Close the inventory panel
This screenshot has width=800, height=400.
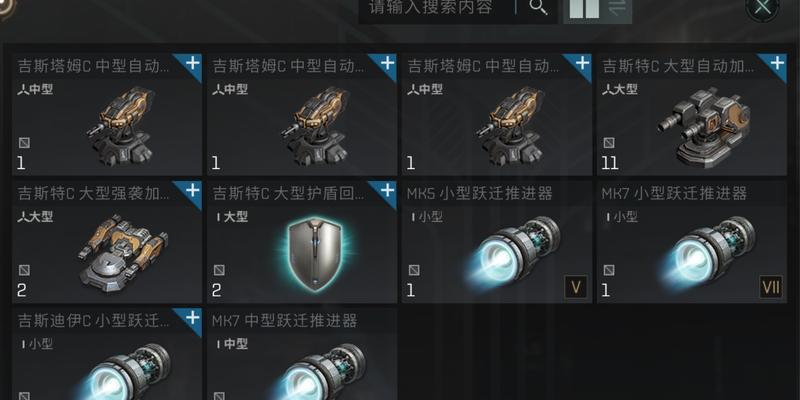tap(762, 8)
